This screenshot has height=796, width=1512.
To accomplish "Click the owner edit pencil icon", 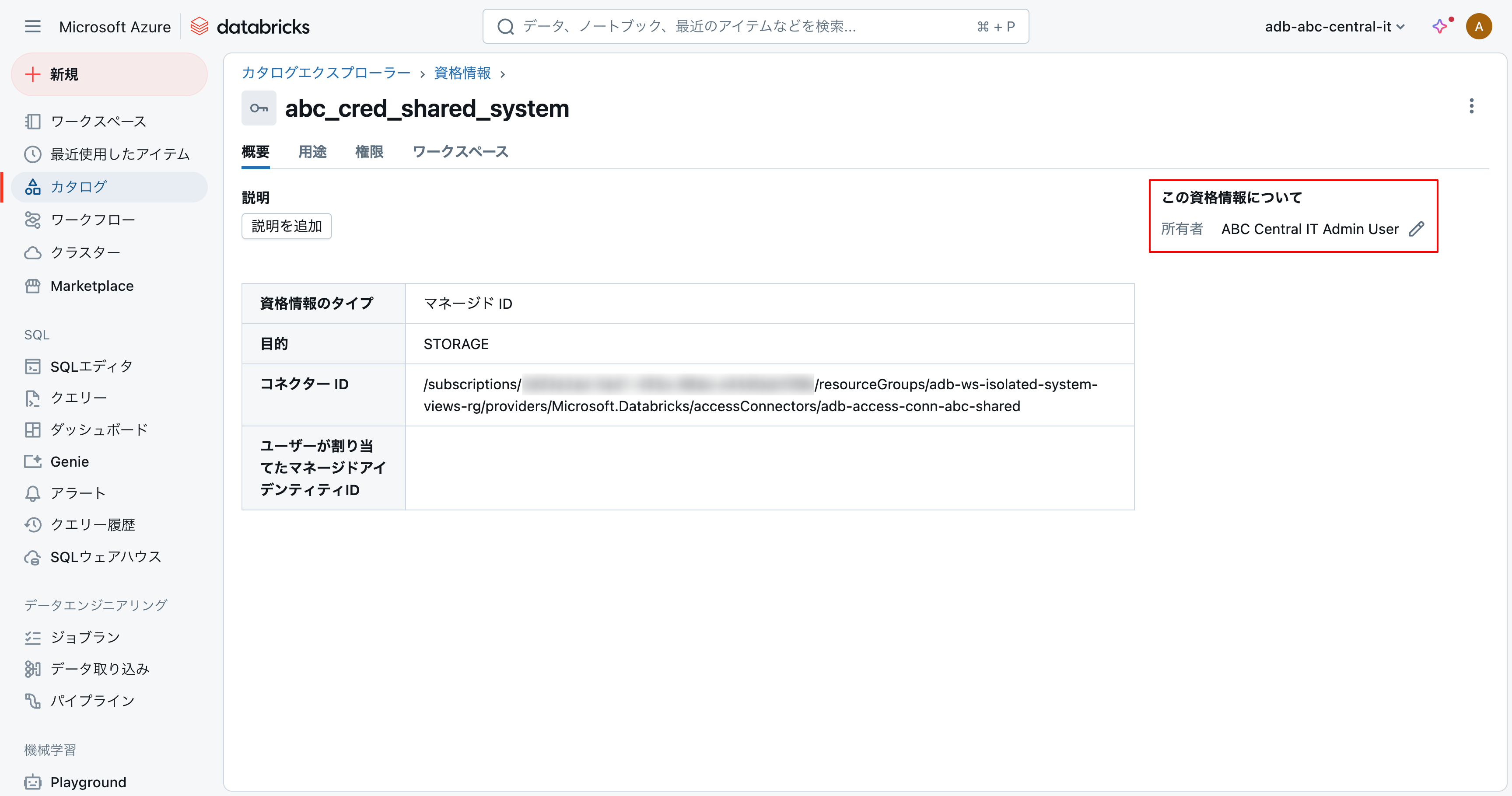I will click(x=1416, y=229).
